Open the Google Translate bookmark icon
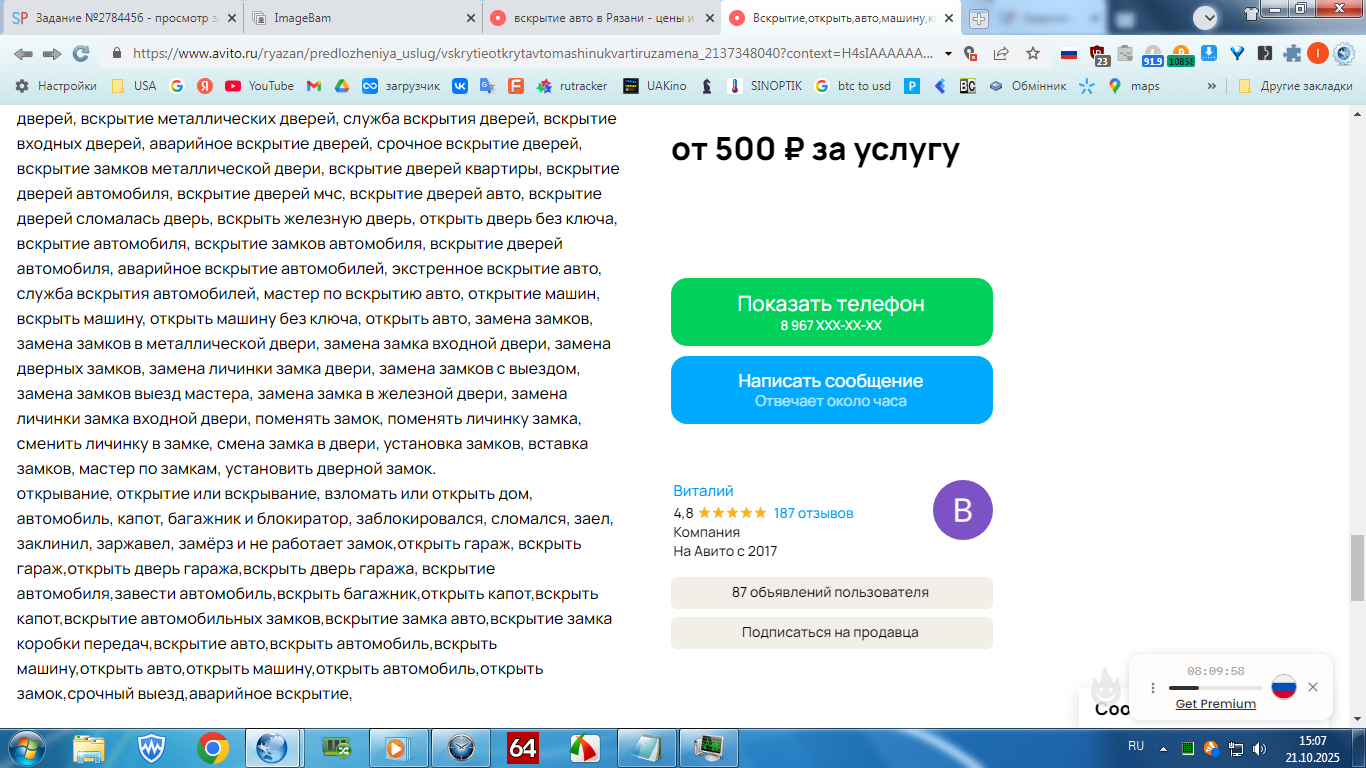This screenshot has height=768, width=1366. [487, 86]
